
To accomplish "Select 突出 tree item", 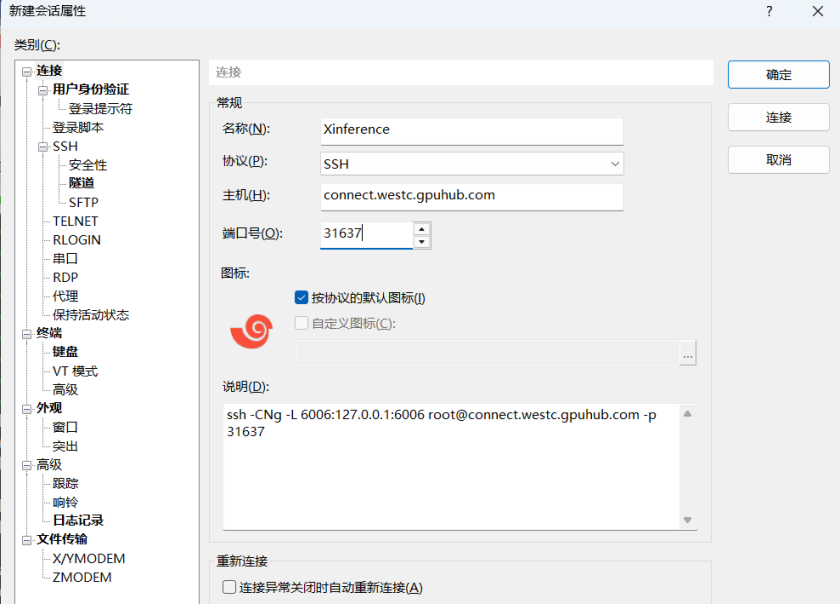I will (65, 446).
